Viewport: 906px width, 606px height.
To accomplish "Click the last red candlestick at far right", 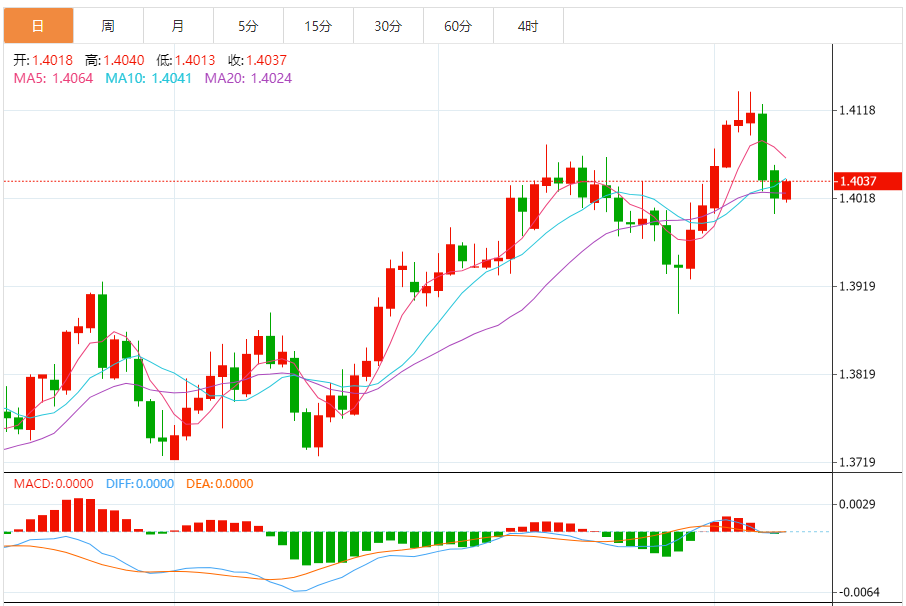I will pos(787,190).
